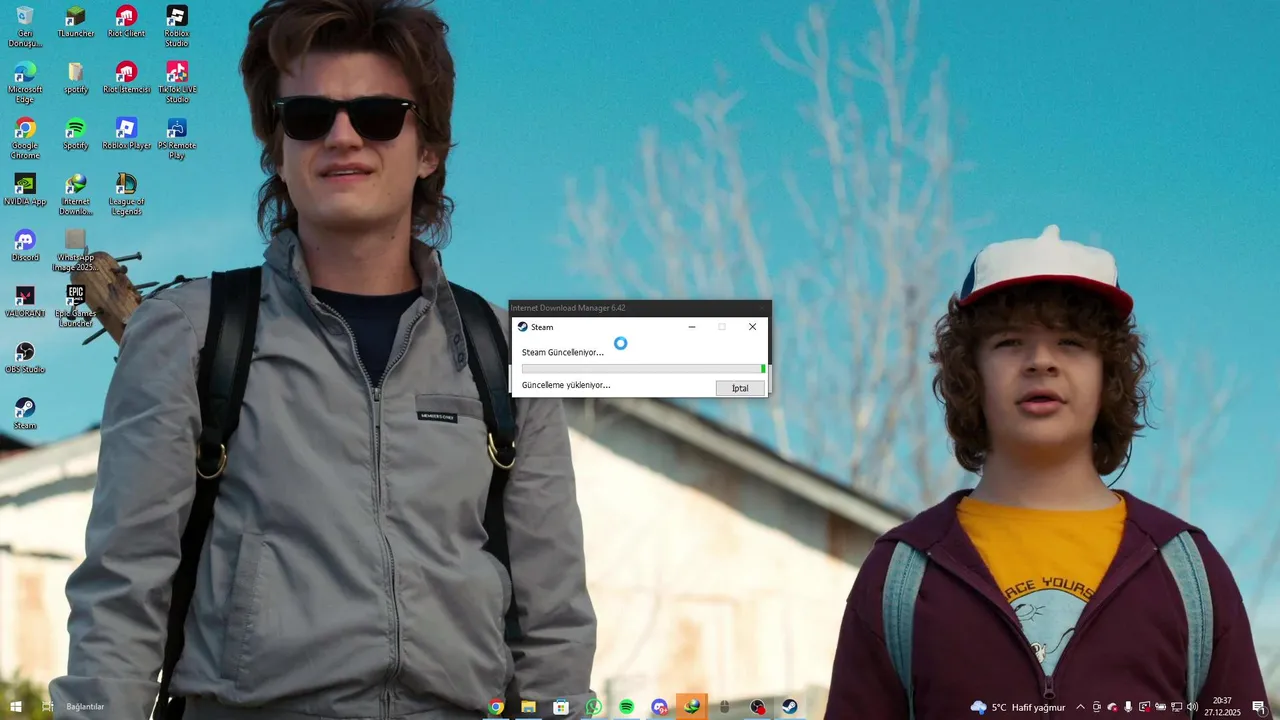Select the Internet Download Manager desktop icon
Viewport: 1280px width, 720px height.
(x=76, y=194)
